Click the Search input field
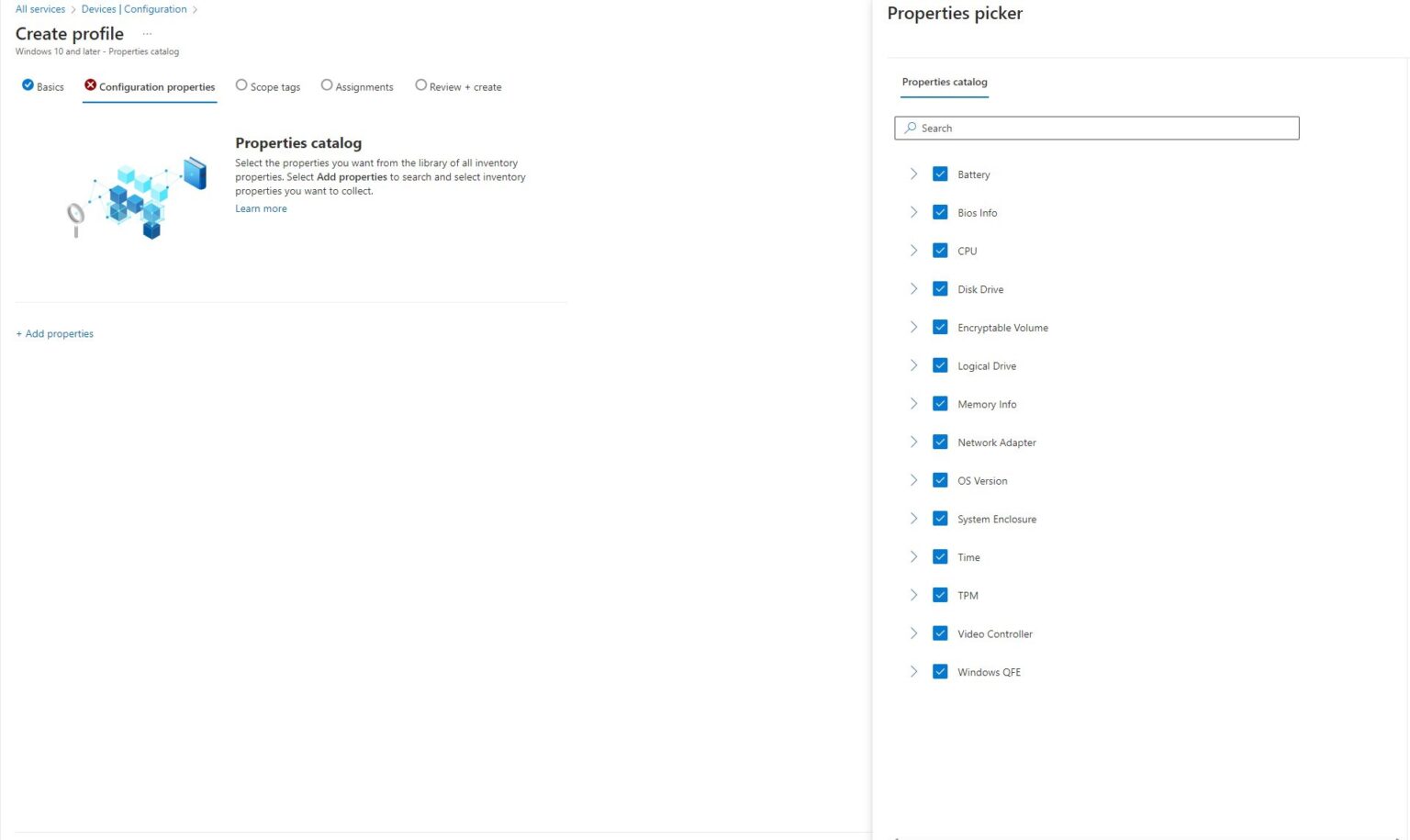The image size is (1410, 840). 1102,129
